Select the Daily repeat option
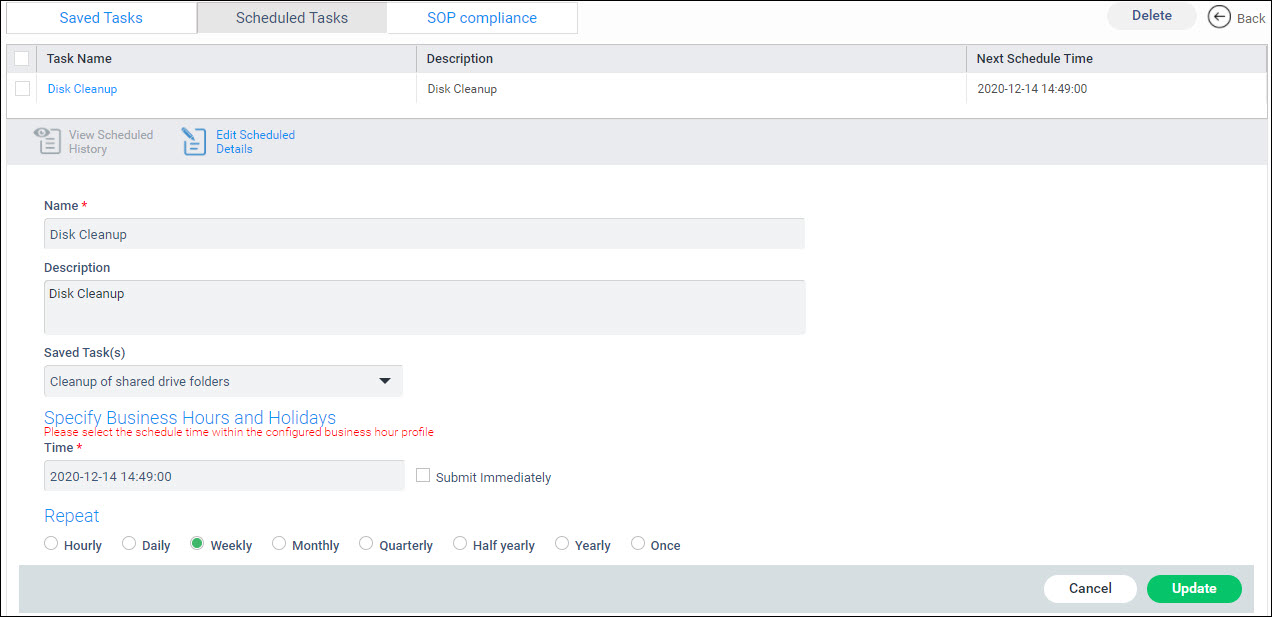 point(128,543)
